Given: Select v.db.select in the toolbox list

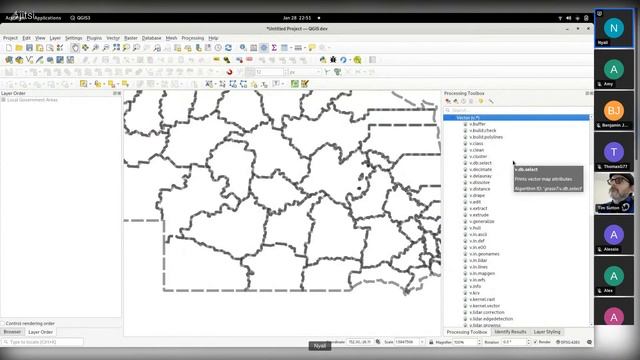Looking at the screenshot, I should [480, 163].
